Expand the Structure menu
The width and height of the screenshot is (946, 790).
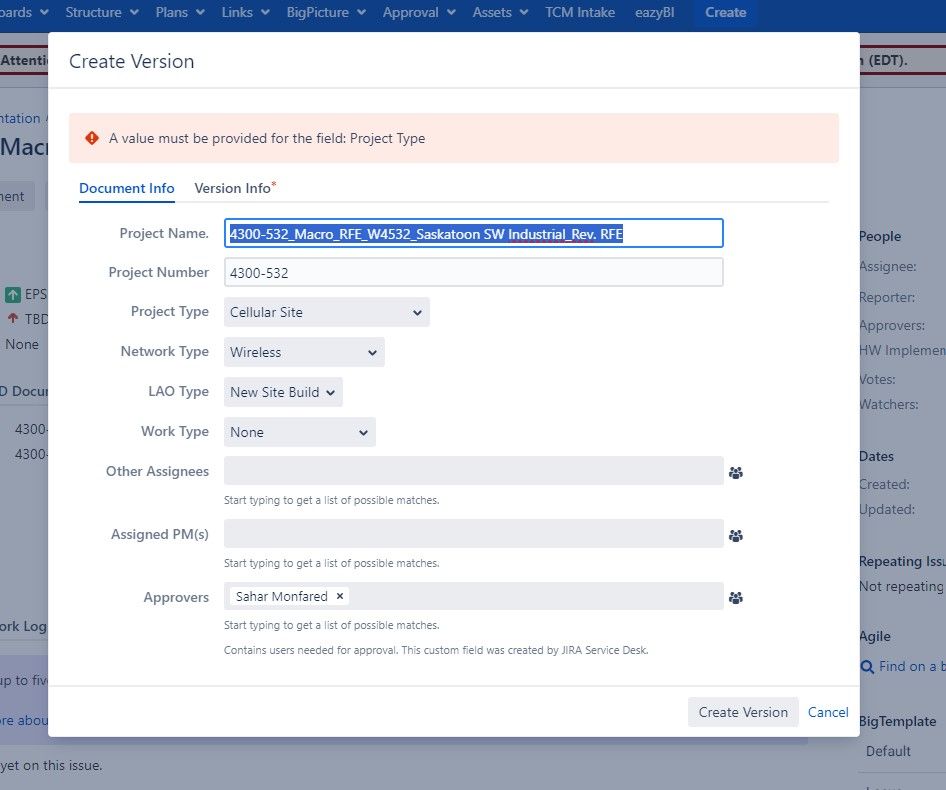coord(101,12)
